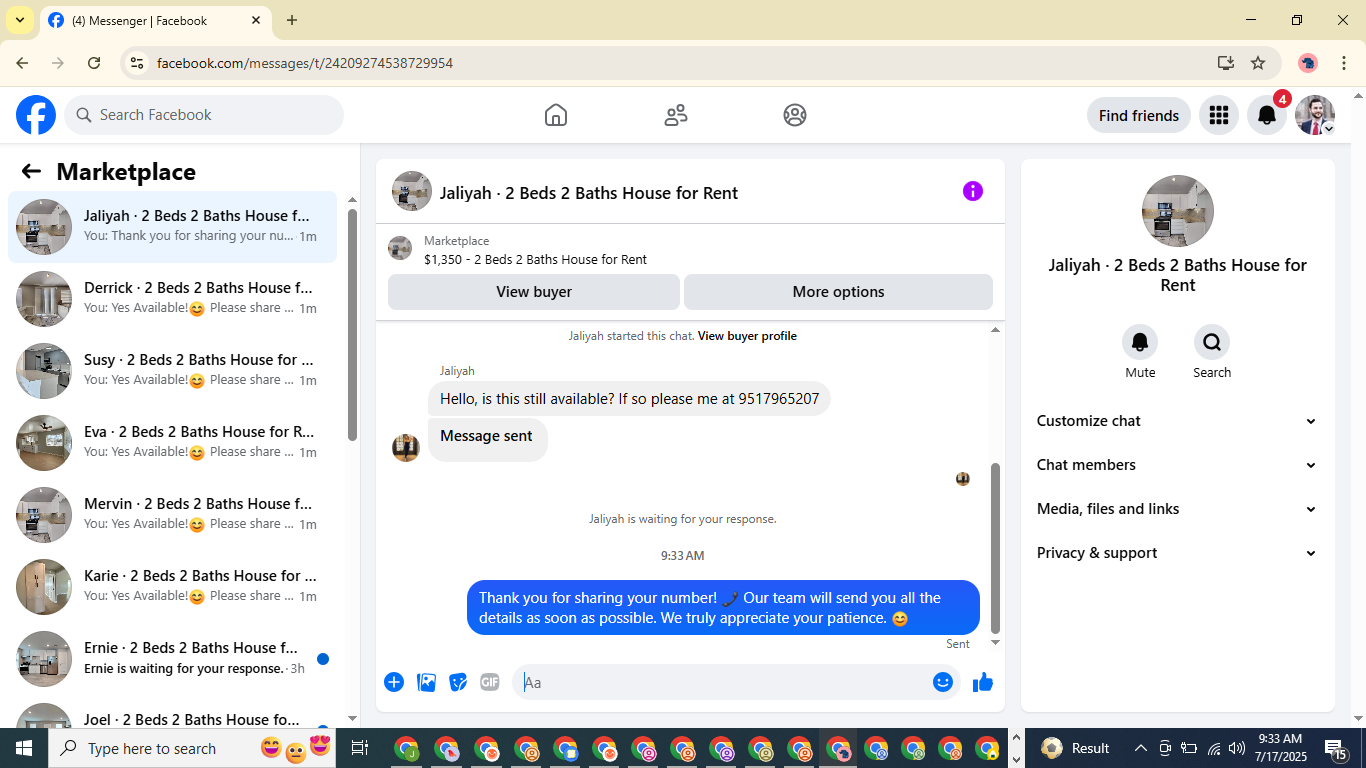Click the More options button

click(838, 292)
